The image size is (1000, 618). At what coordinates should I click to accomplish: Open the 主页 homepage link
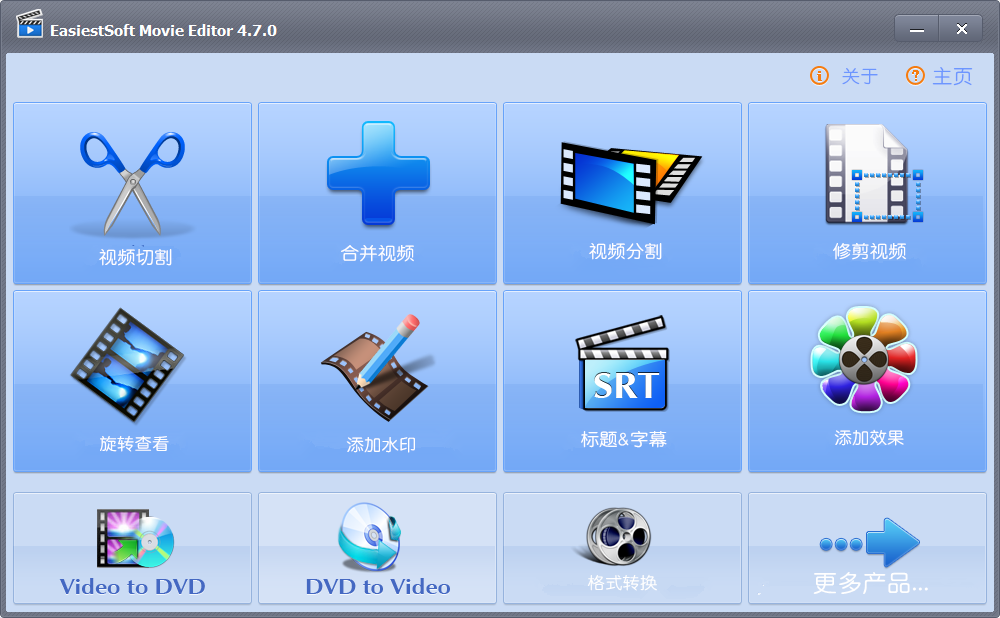coord(952,77)
